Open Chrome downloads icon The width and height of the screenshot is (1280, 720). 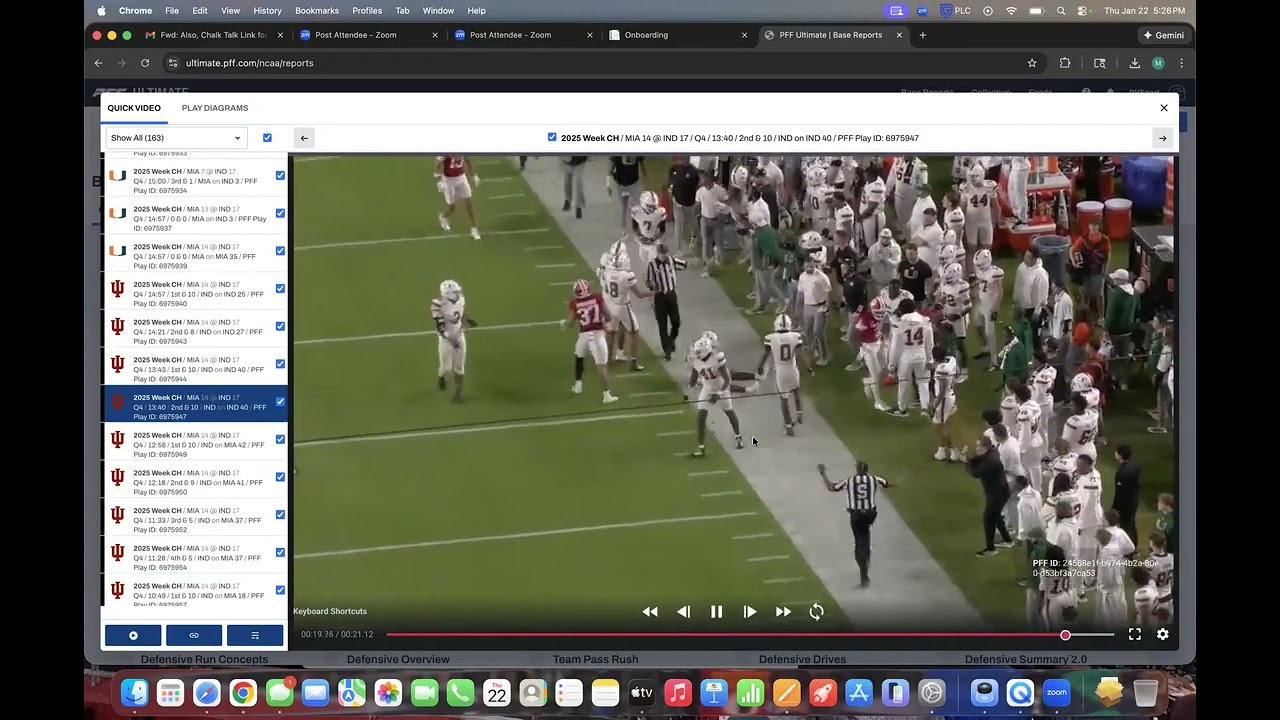click(x=1134, y=63)
